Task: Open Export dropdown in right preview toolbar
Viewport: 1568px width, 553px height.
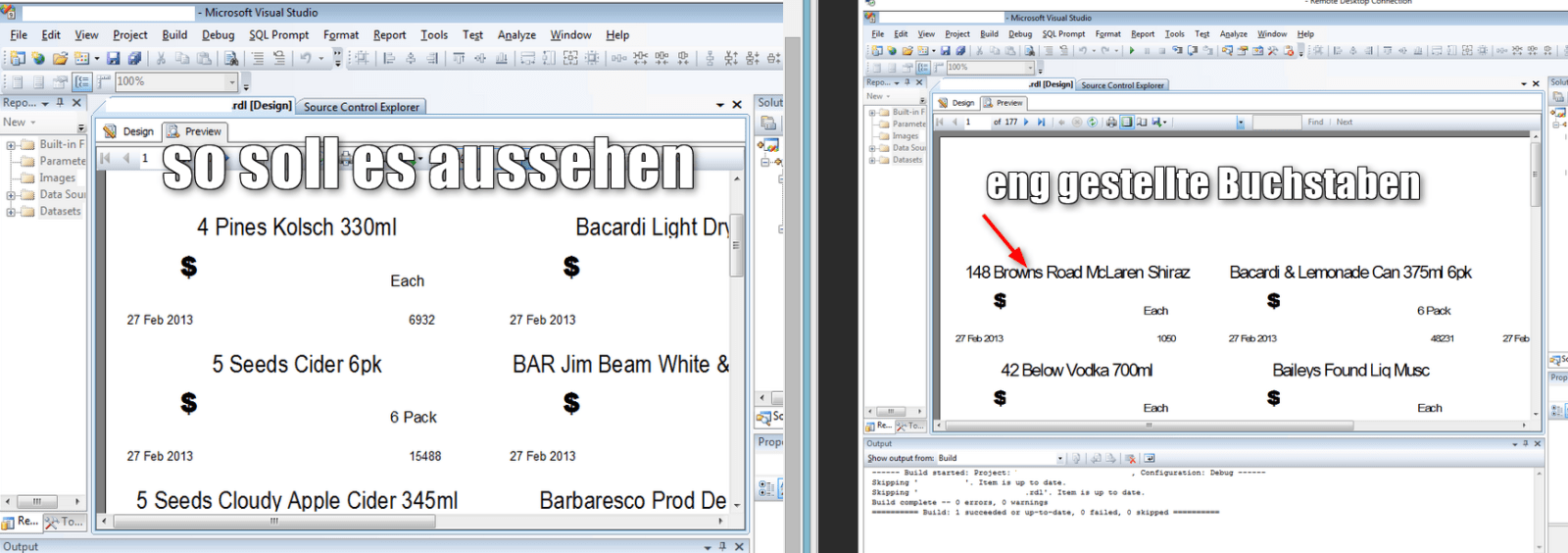Action: coord(1164,123)
